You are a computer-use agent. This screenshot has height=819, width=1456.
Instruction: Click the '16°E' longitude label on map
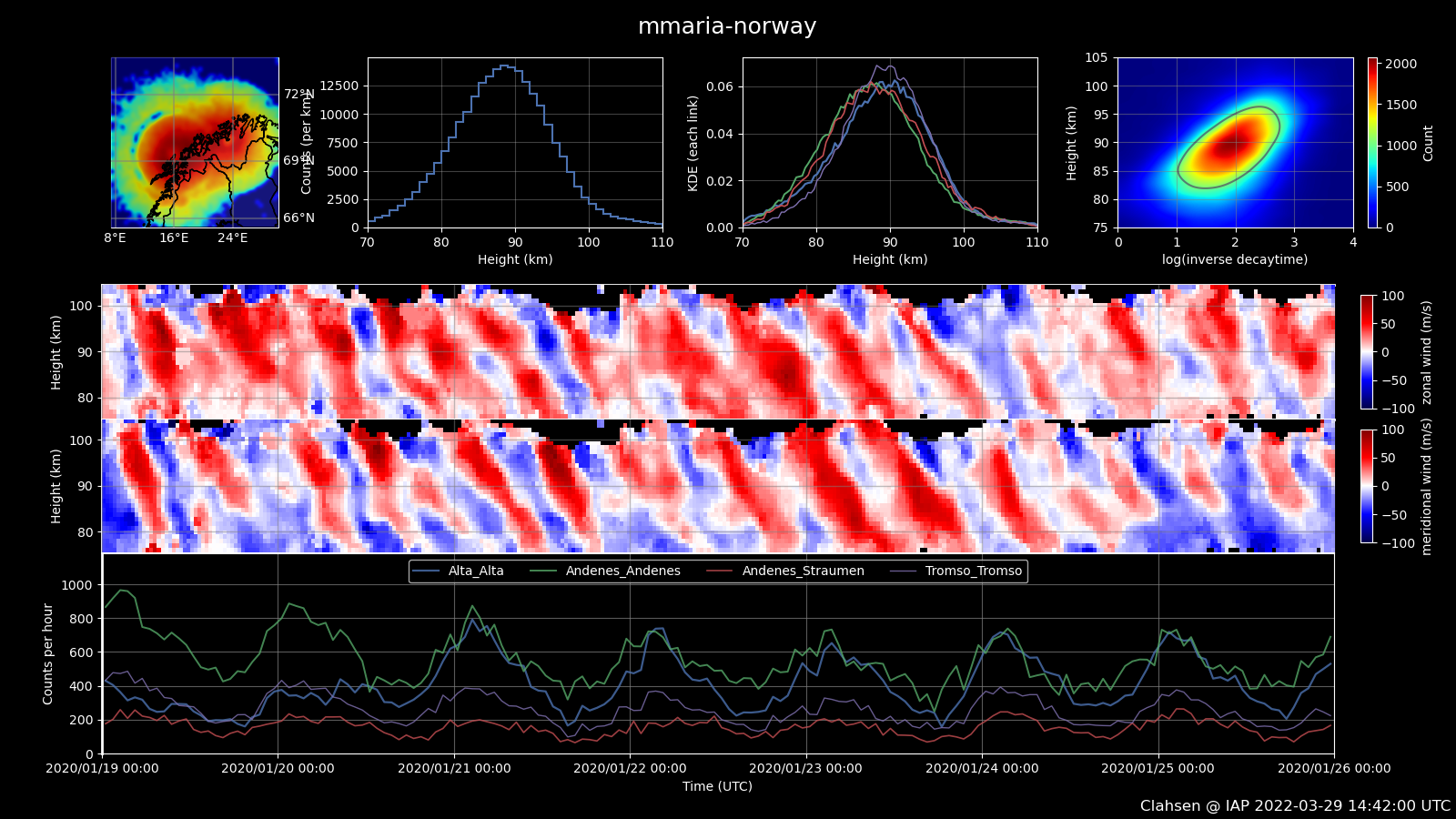click(174, 238)
